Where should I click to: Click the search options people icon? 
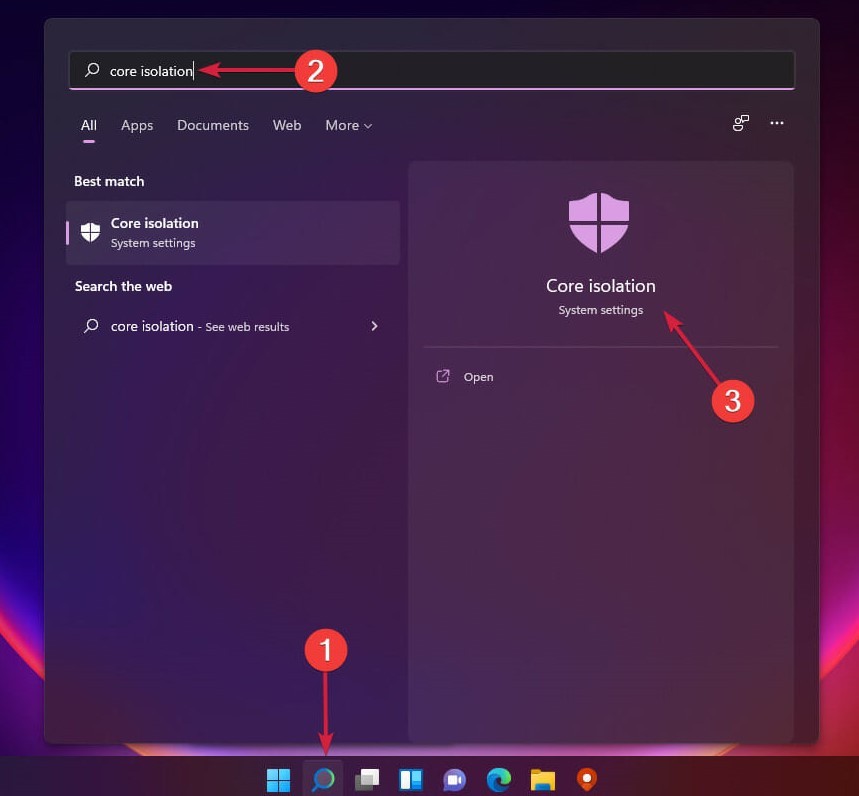tap(741, 123)
